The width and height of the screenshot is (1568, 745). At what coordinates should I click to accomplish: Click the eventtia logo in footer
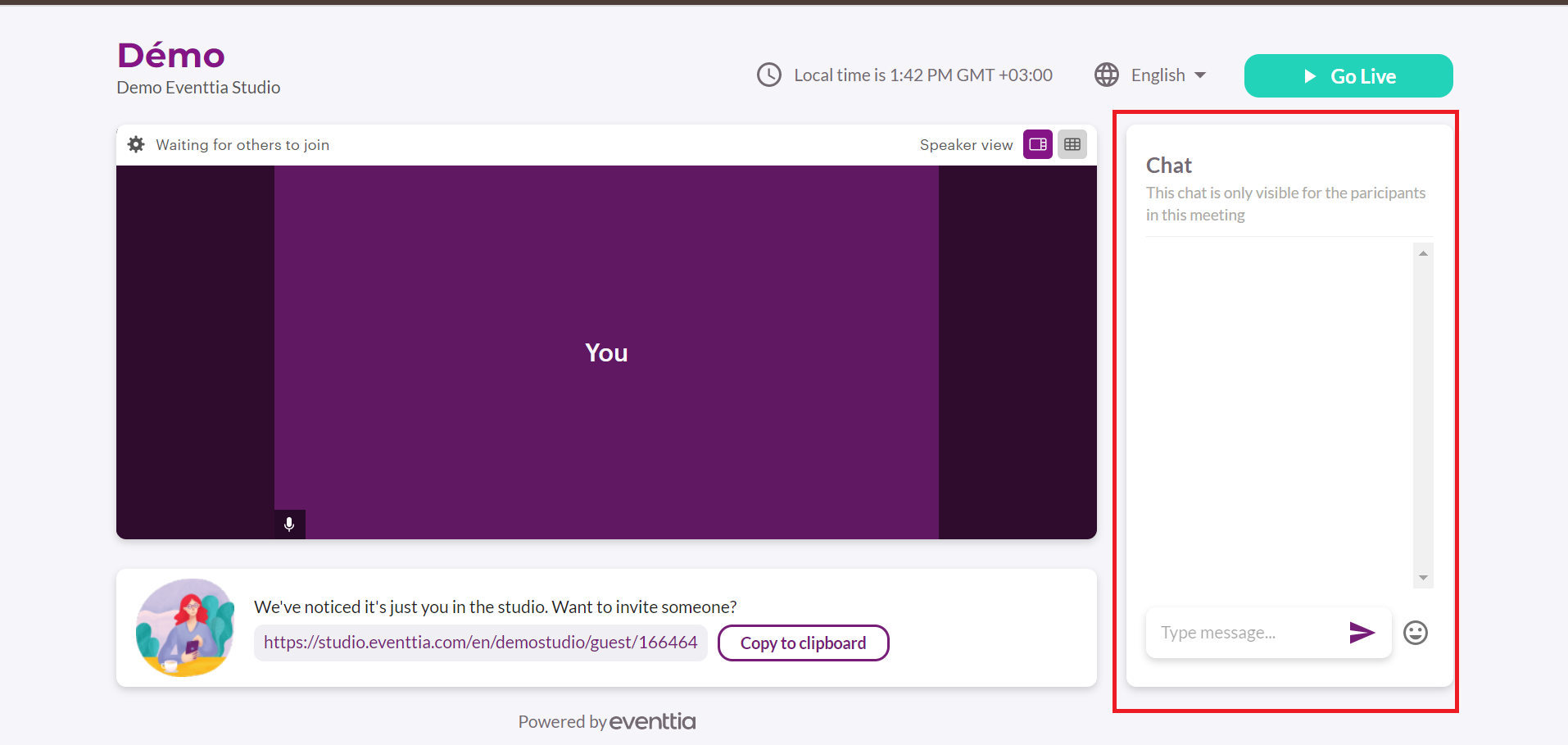point(652,721)
